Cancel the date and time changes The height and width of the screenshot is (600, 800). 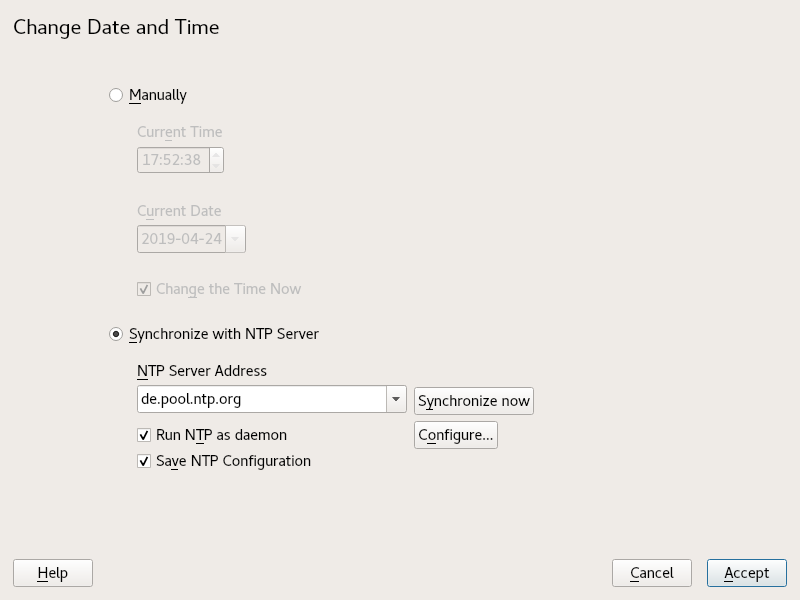(x=651, y=573)
